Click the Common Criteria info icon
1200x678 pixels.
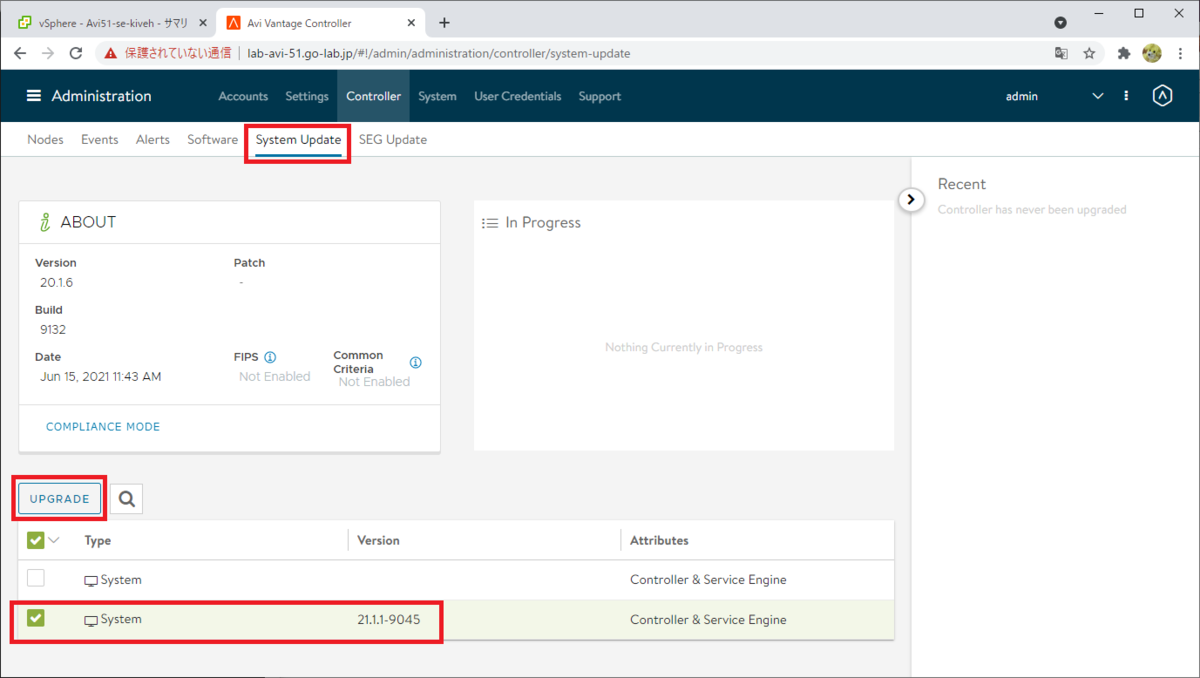tap(416, 362)
